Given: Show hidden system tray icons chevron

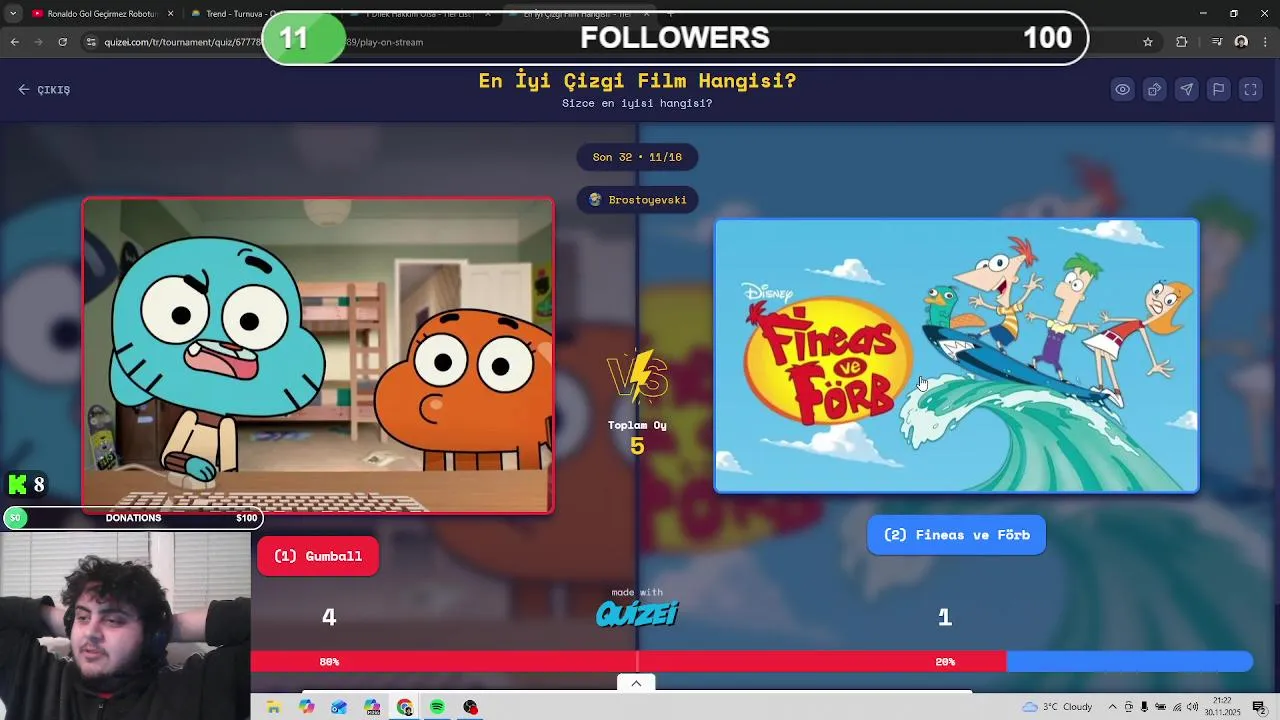Looking at the screenshot, I should pos(1113,707).
